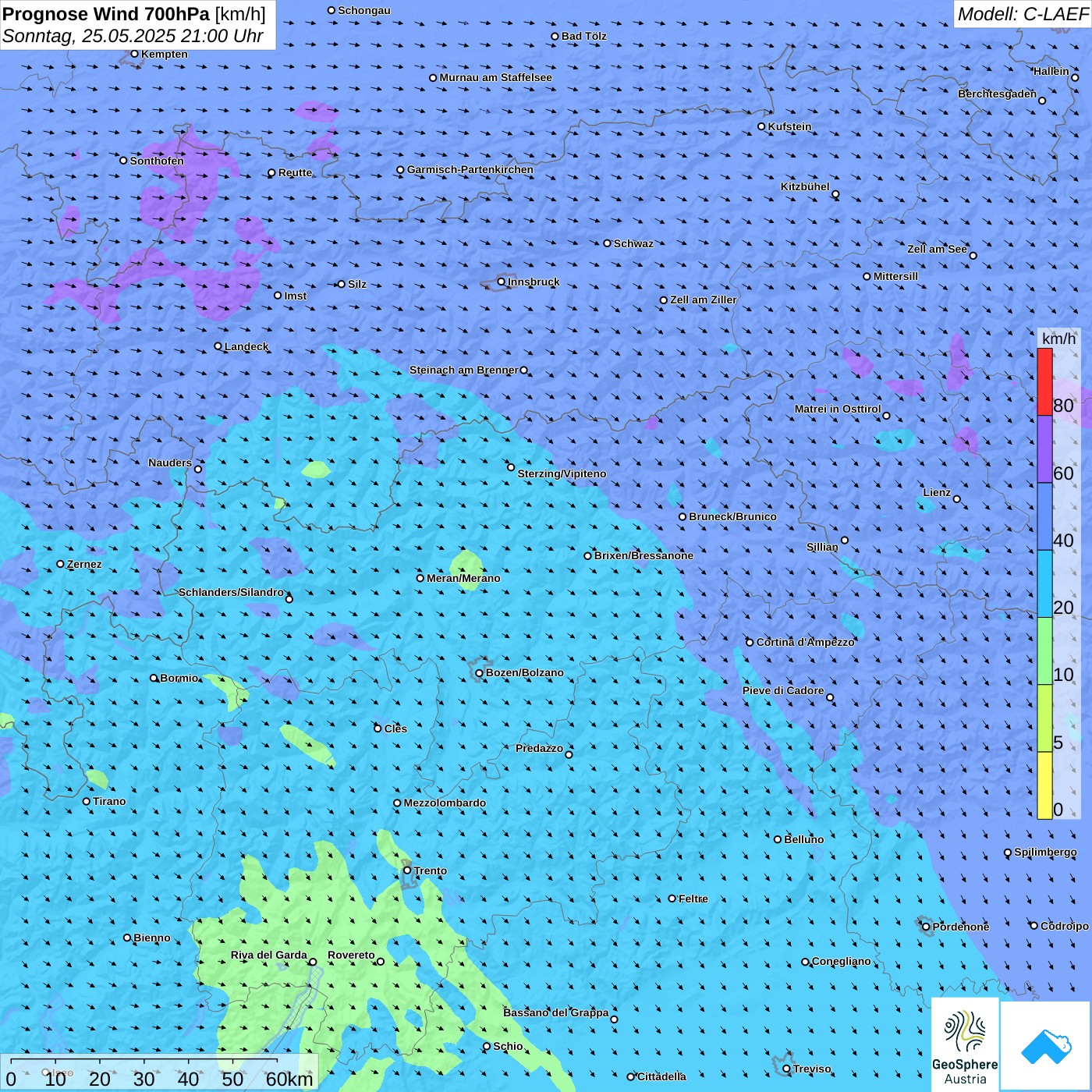Click the 'Brixen/Bressanone' label

click(x=643, y=555)
